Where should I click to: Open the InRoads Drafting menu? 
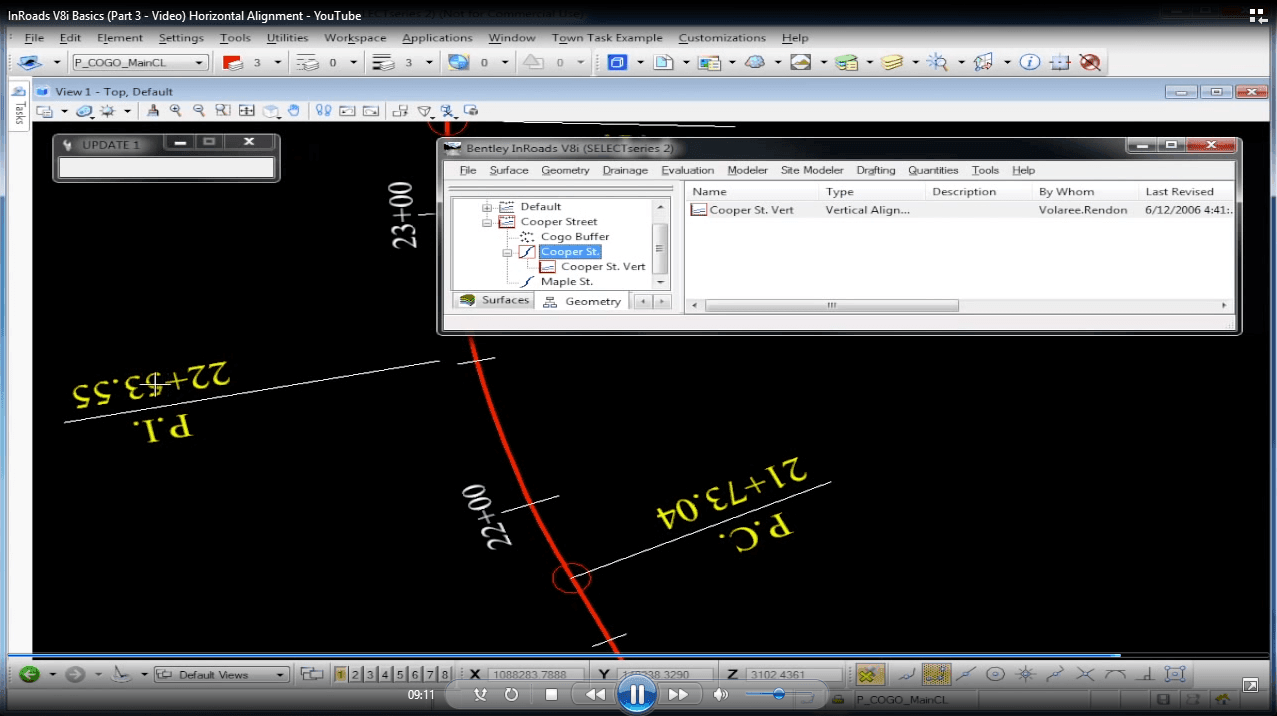[876, 170]
